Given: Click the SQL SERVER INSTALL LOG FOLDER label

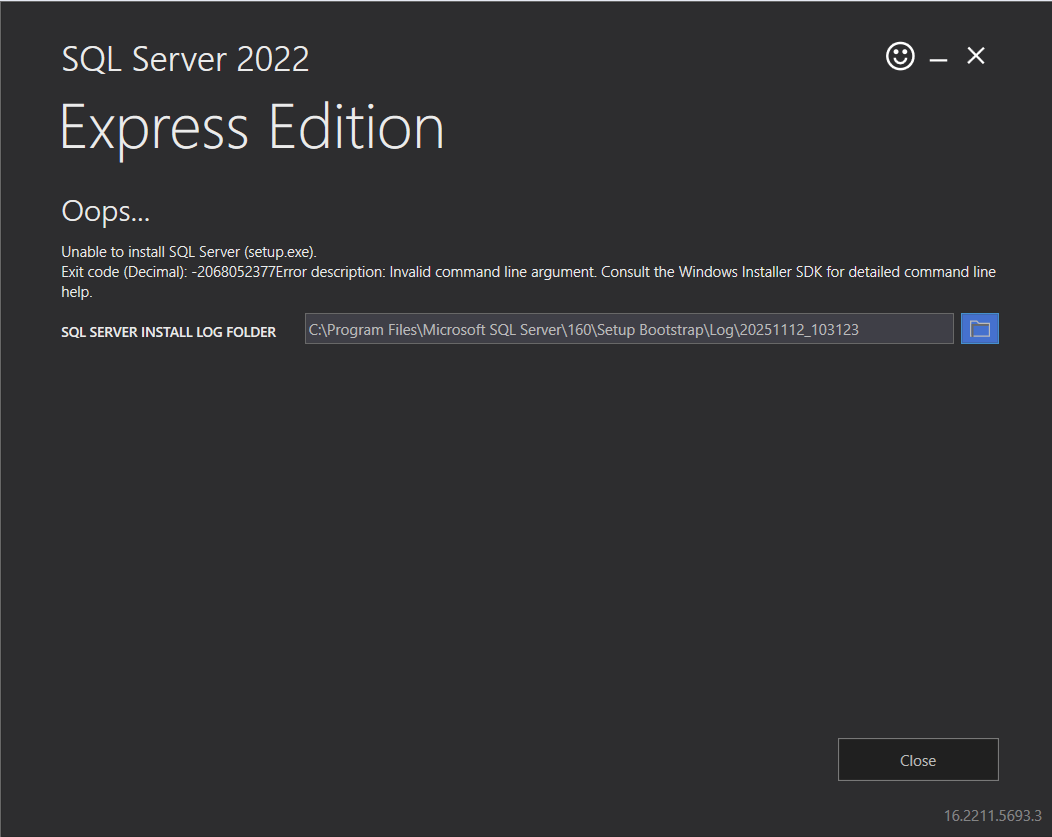Looking at the screenshot, I should coord(168,331).
